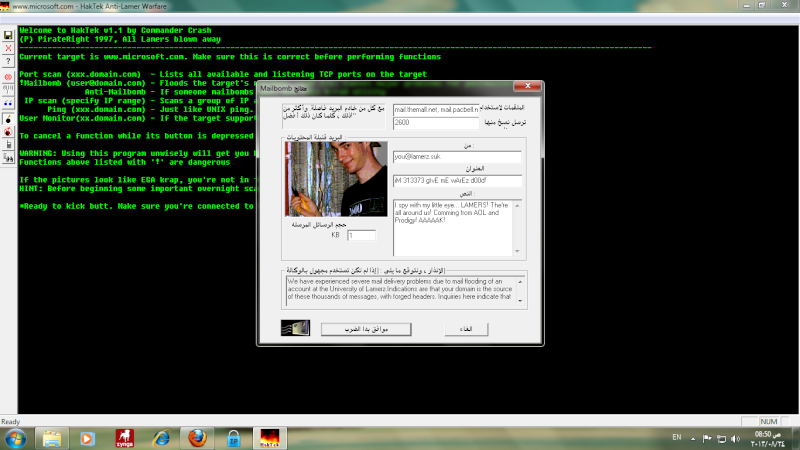
Task: Click the Arabic cancel button
Action: click(466, 329)
